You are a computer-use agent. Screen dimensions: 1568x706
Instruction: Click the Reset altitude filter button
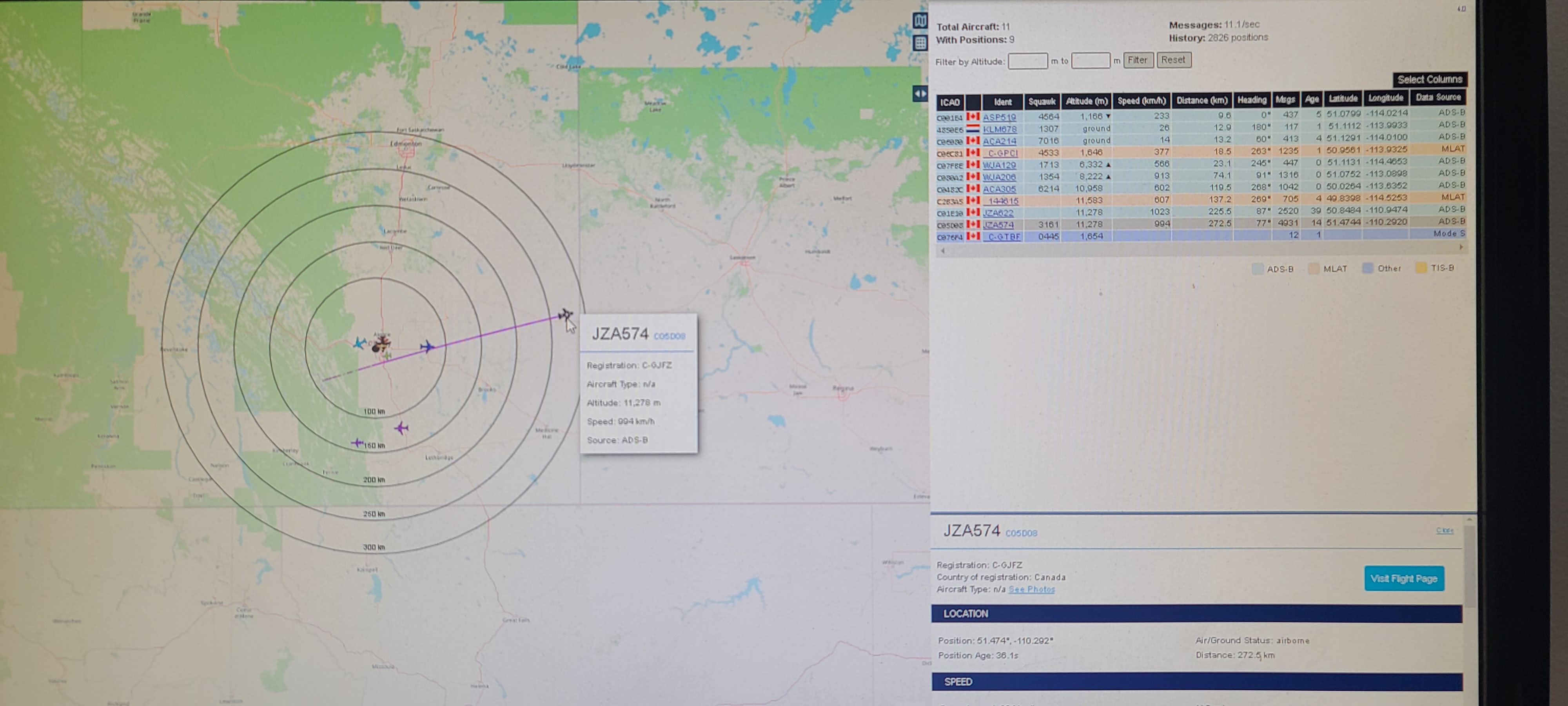pos(1173,60)
